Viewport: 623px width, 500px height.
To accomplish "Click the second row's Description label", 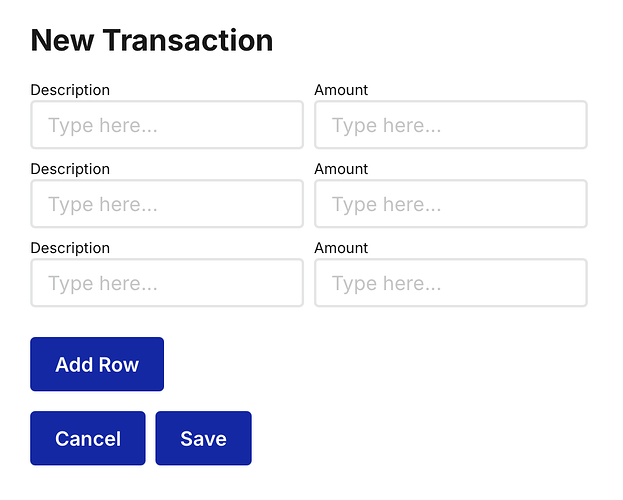I will 70,169.
